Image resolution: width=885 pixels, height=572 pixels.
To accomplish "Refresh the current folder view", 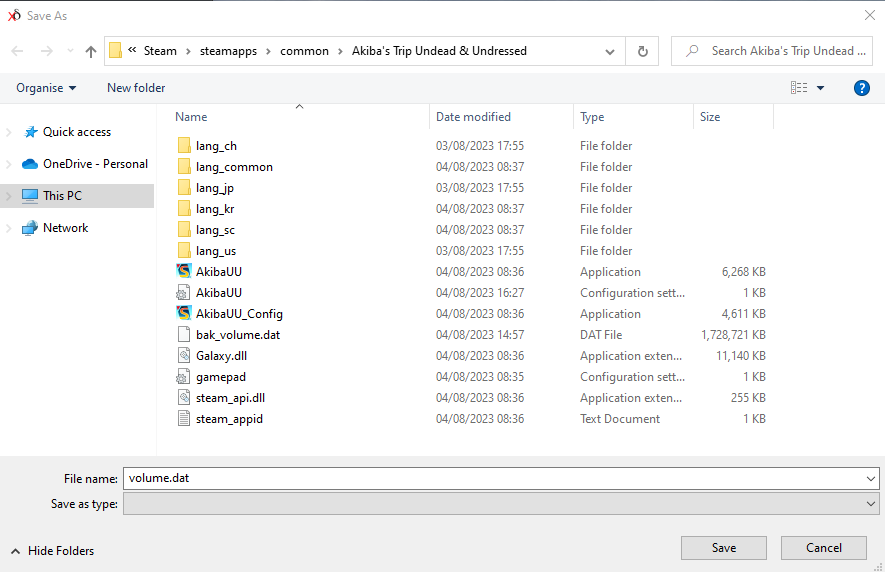I will 642,51.
